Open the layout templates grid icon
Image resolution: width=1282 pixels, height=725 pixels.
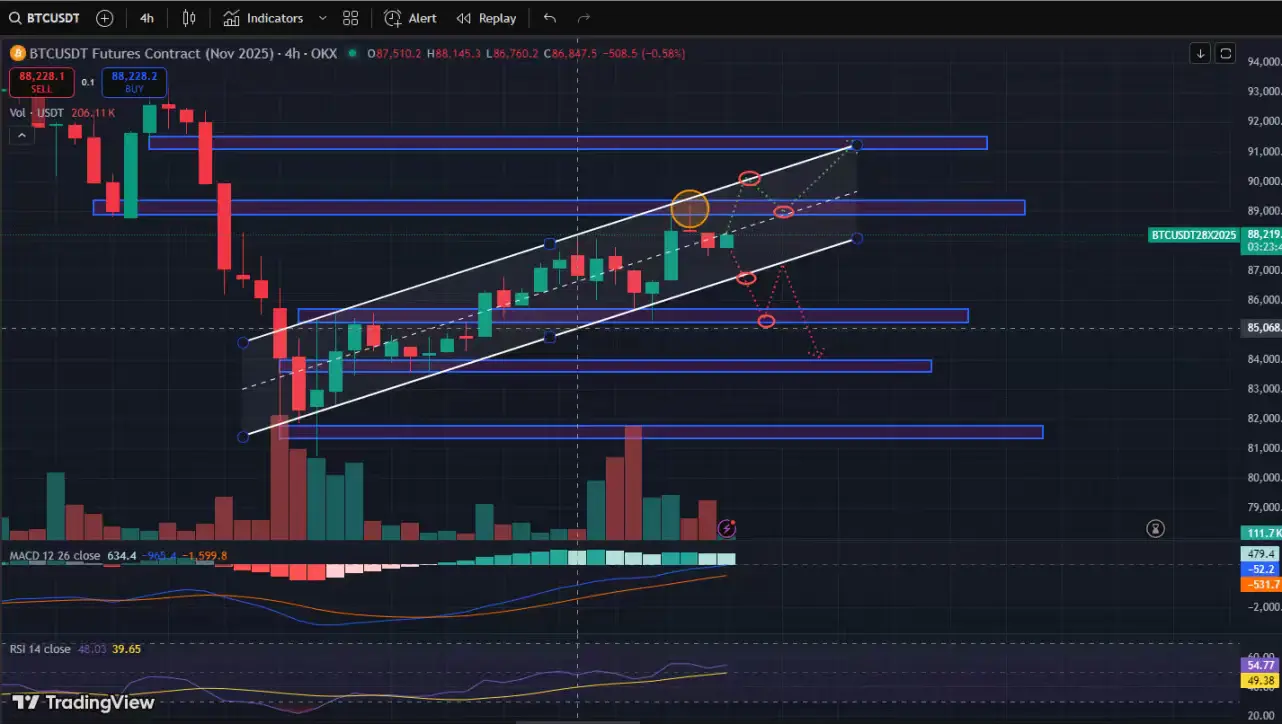[x=350, y=18]
